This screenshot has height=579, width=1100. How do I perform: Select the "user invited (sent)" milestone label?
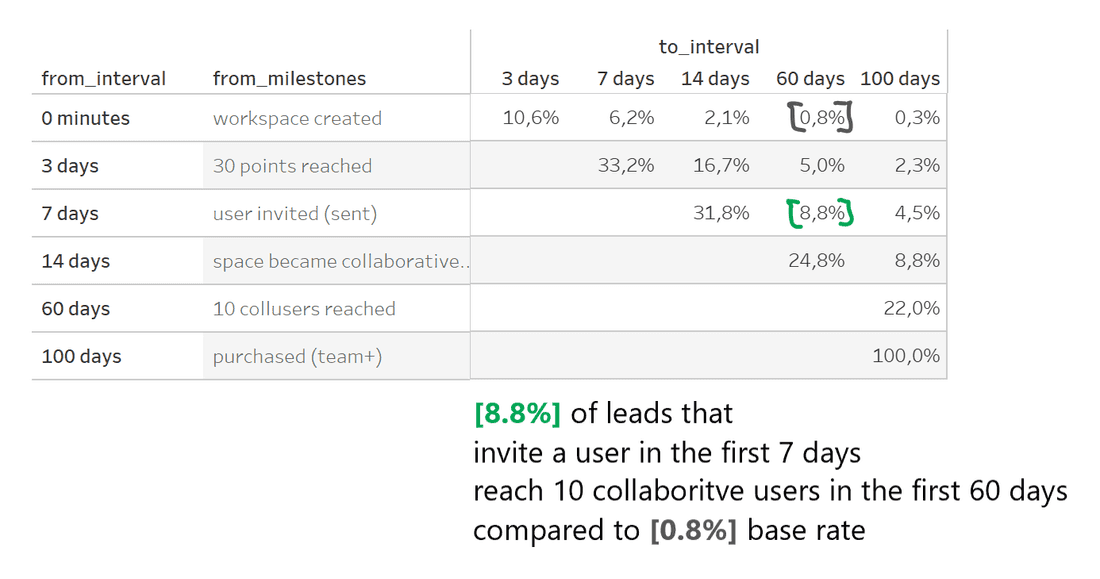(295, 213)
